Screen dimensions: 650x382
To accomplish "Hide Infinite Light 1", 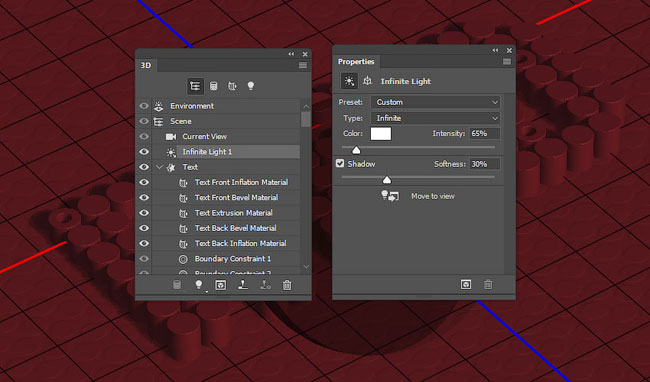I will point(144,152).
